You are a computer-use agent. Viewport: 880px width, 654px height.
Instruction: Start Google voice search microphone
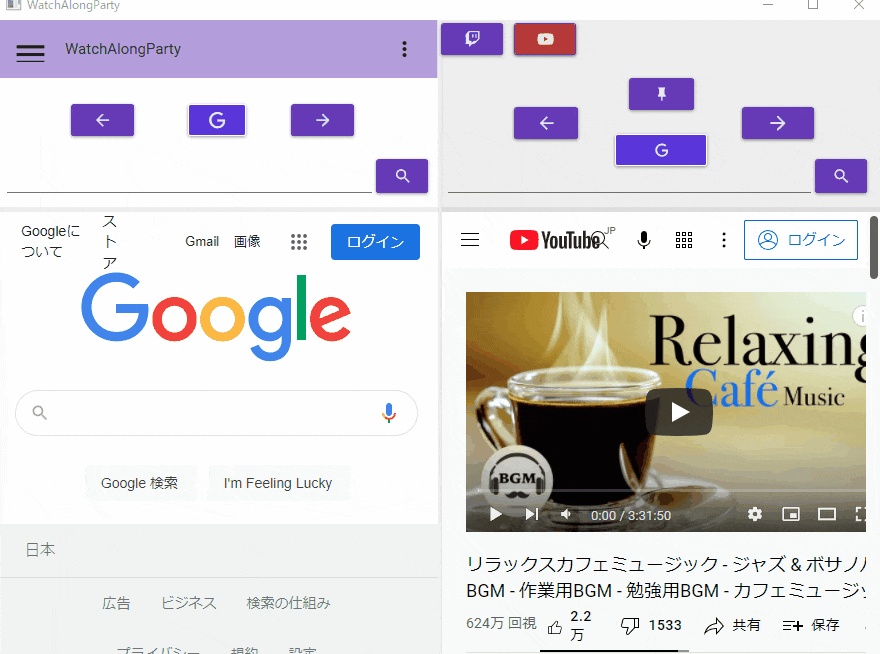pos(388,413)
